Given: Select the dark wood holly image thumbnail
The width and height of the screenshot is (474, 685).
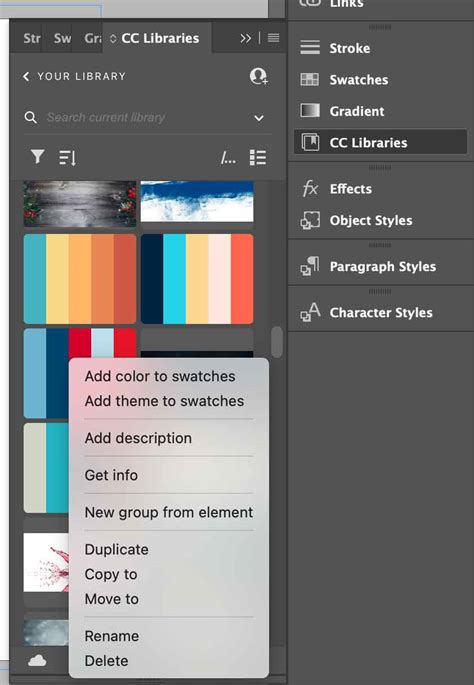Looking at the screenshot, I should [x=80, y=204].
